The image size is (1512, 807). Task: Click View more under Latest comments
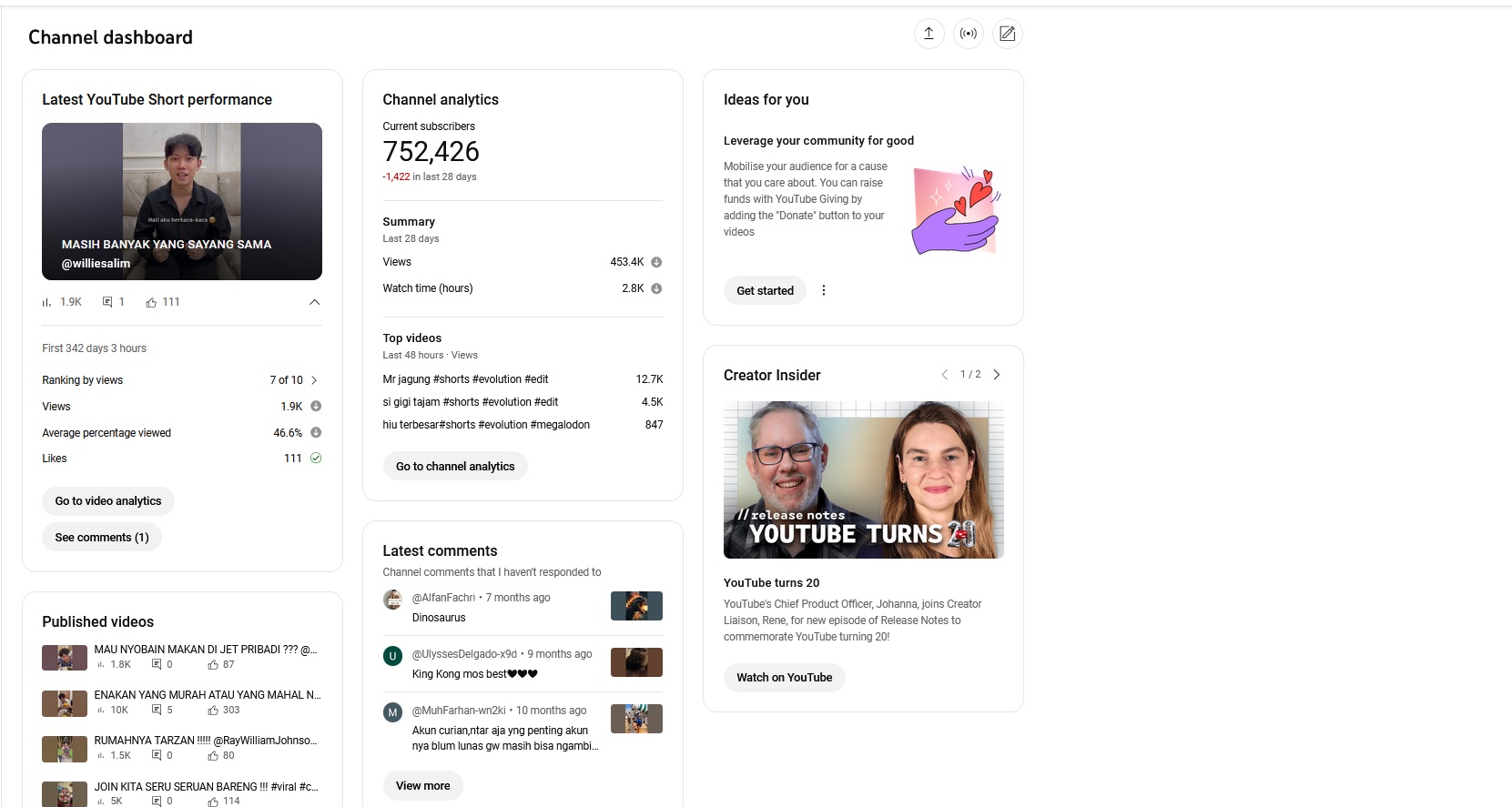point(423,786)
